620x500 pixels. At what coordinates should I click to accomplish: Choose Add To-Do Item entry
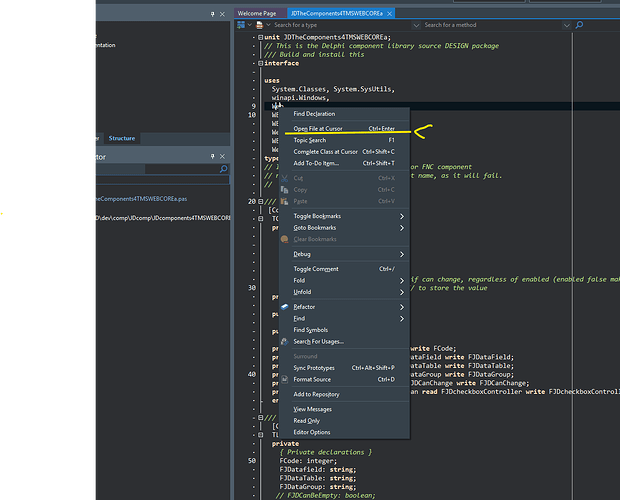[316, 163]
